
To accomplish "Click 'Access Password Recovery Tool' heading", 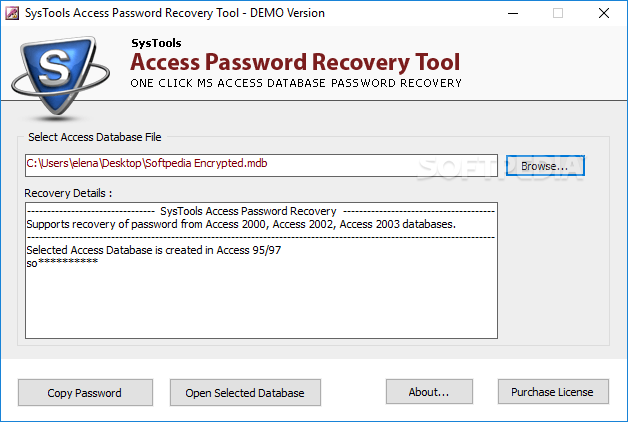I will (x=295, y=62).
